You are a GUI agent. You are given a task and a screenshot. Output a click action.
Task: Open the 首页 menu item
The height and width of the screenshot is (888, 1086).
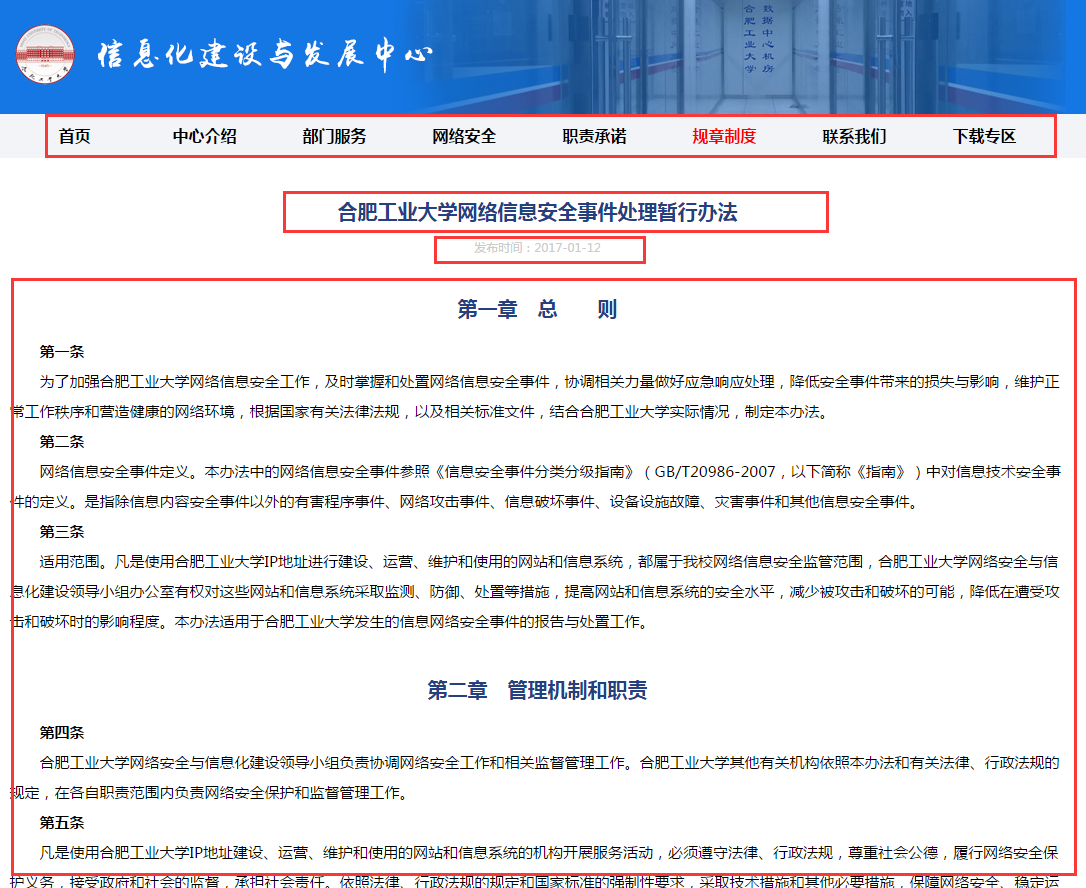coord(75,137)
